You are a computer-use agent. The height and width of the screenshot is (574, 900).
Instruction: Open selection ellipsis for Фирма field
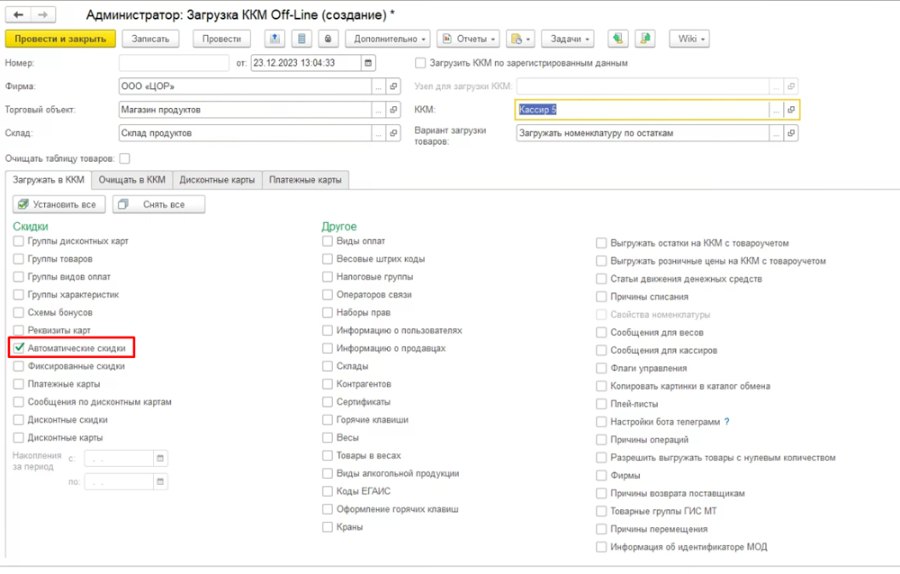click(x=378, y=86)
